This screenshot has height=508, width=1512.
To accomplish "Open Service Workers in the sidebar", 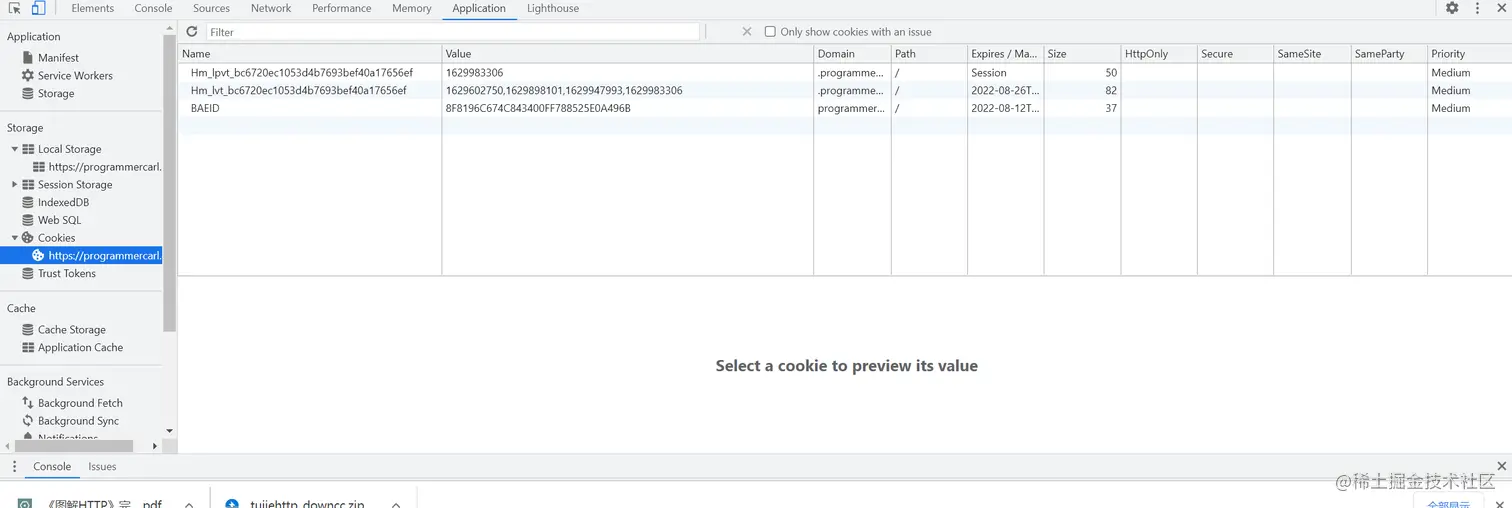I will click(75, 76).
